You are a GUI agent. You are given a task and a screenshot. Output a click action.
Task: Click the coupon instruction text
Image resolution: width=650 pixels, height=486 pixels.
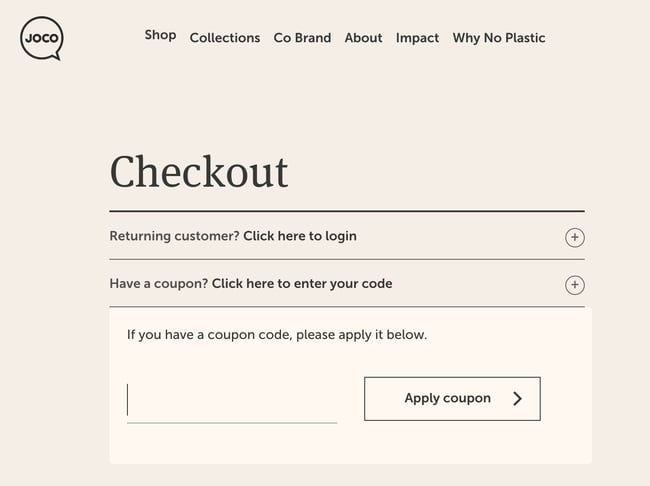pyautogui.click(x=277, y=334)
